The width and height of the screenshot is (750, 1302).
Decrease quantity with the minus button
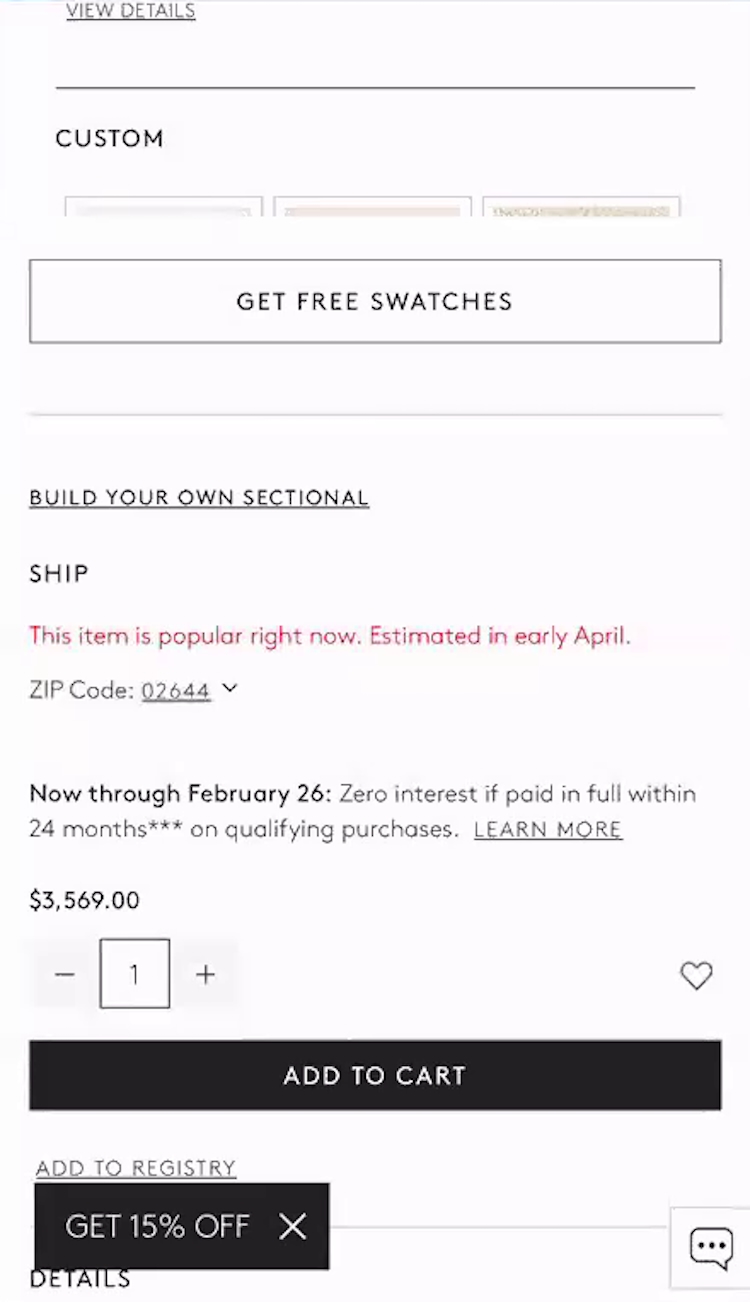(65, 974)
